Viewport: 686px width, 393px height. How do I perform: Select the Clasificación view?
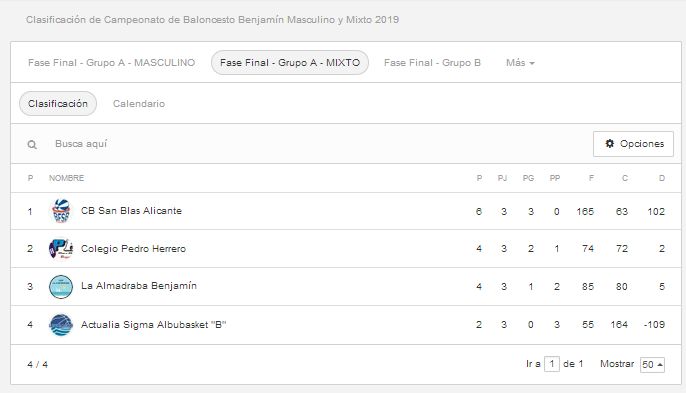(x=58, y=104)
